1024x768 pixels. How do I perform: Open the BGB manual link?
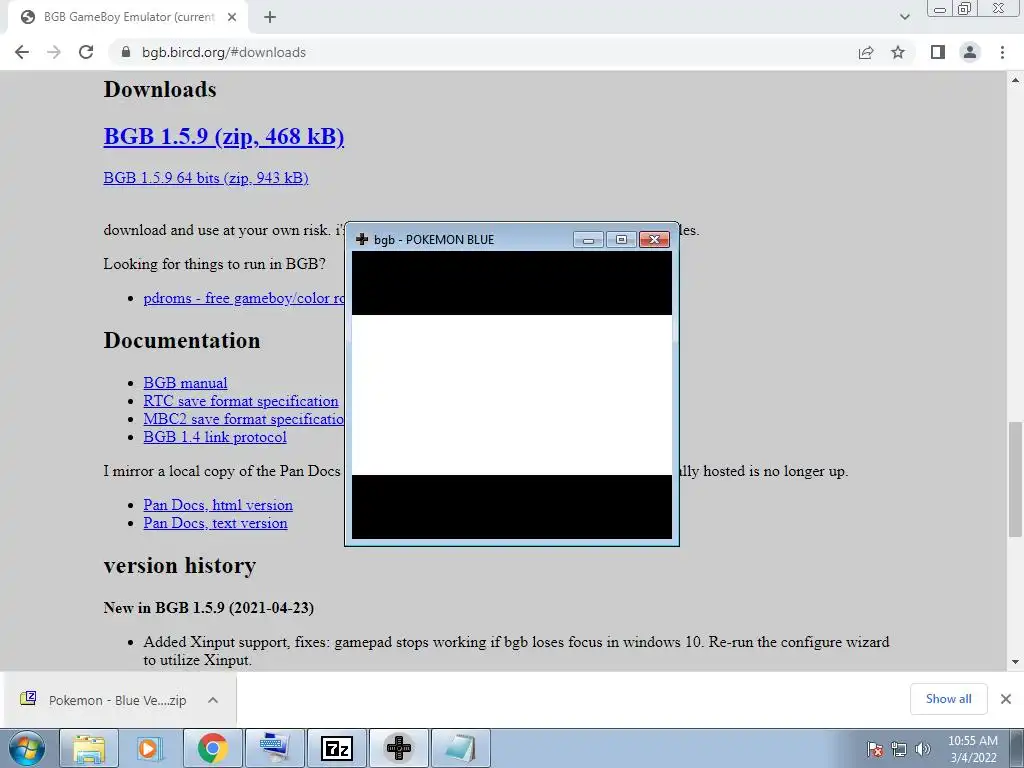[185, 383]
